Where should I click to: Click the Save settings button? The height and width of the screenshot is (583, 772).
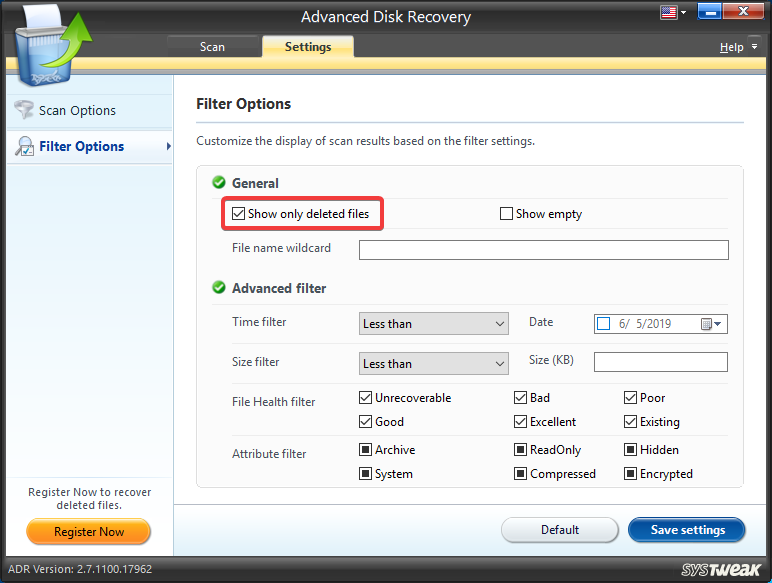tap(687, 530)
